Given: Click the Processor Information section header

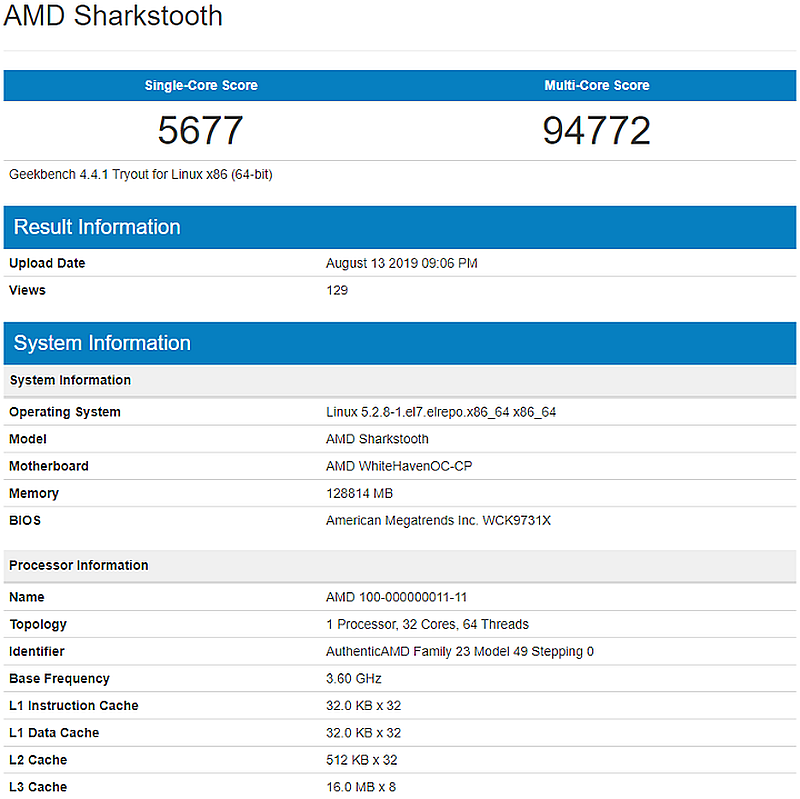Looking at the screenshot, I should point(78,565).
